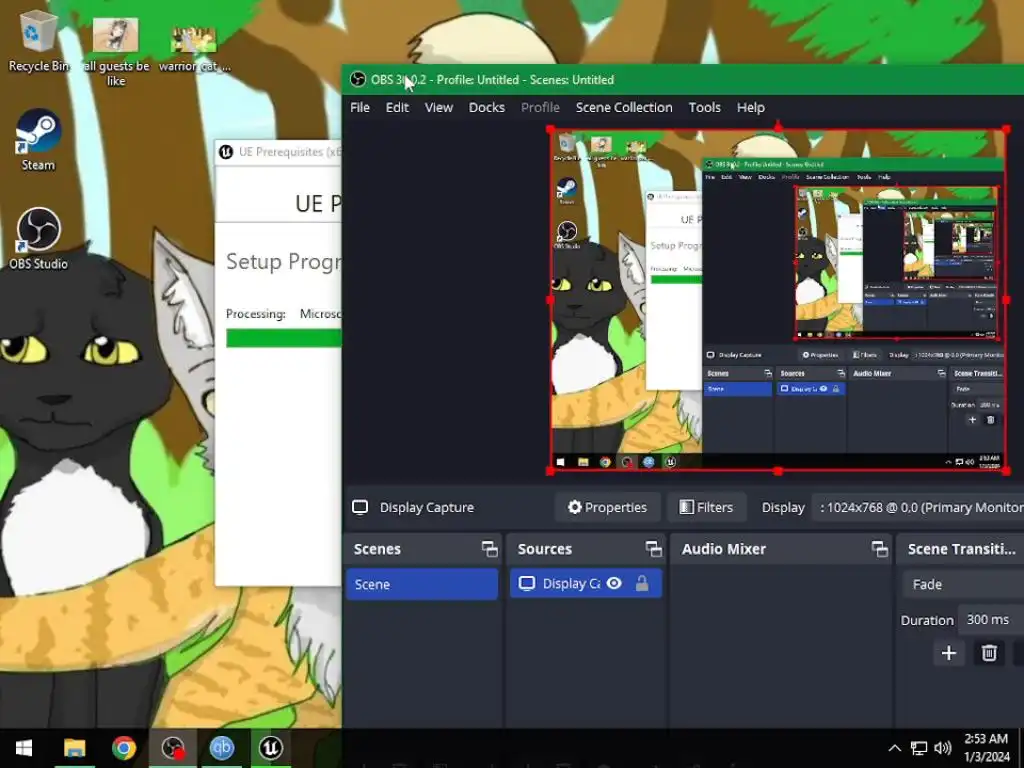
Task: Open the Help menu in OBS
Action: [x=750, y=108]
